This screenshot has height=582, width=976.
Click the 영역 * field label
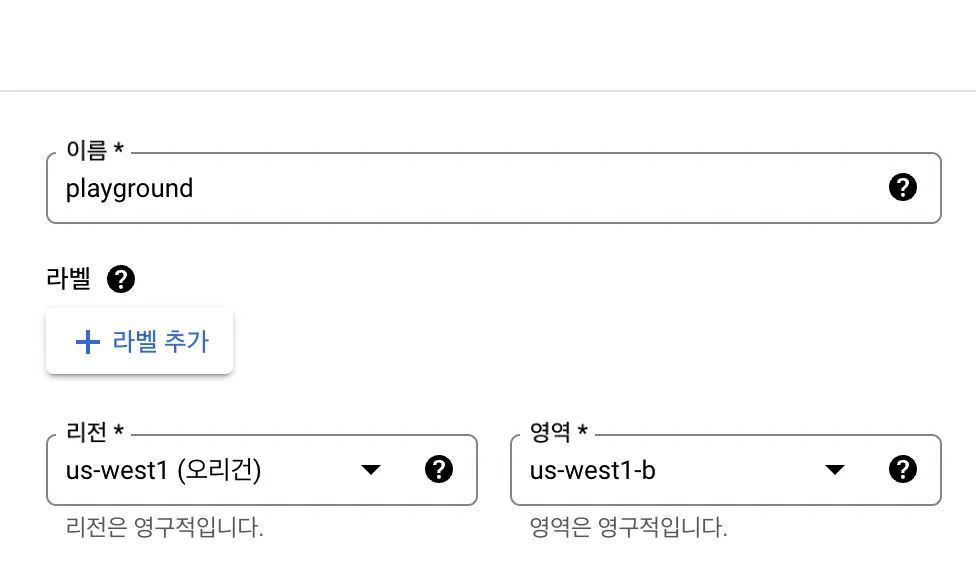click(x=558, y=432)
